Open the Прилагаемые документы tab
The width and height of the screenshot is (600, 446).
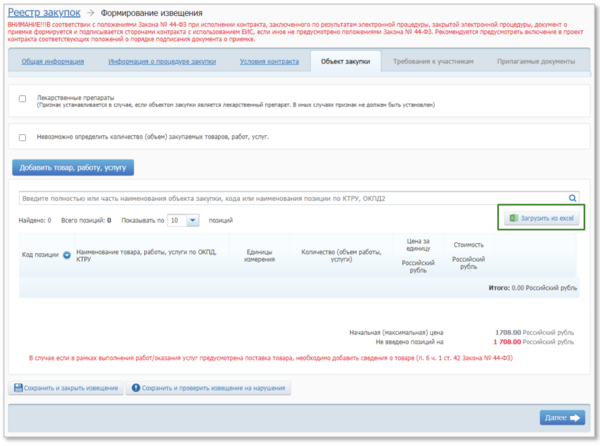(x=534, y=62)
